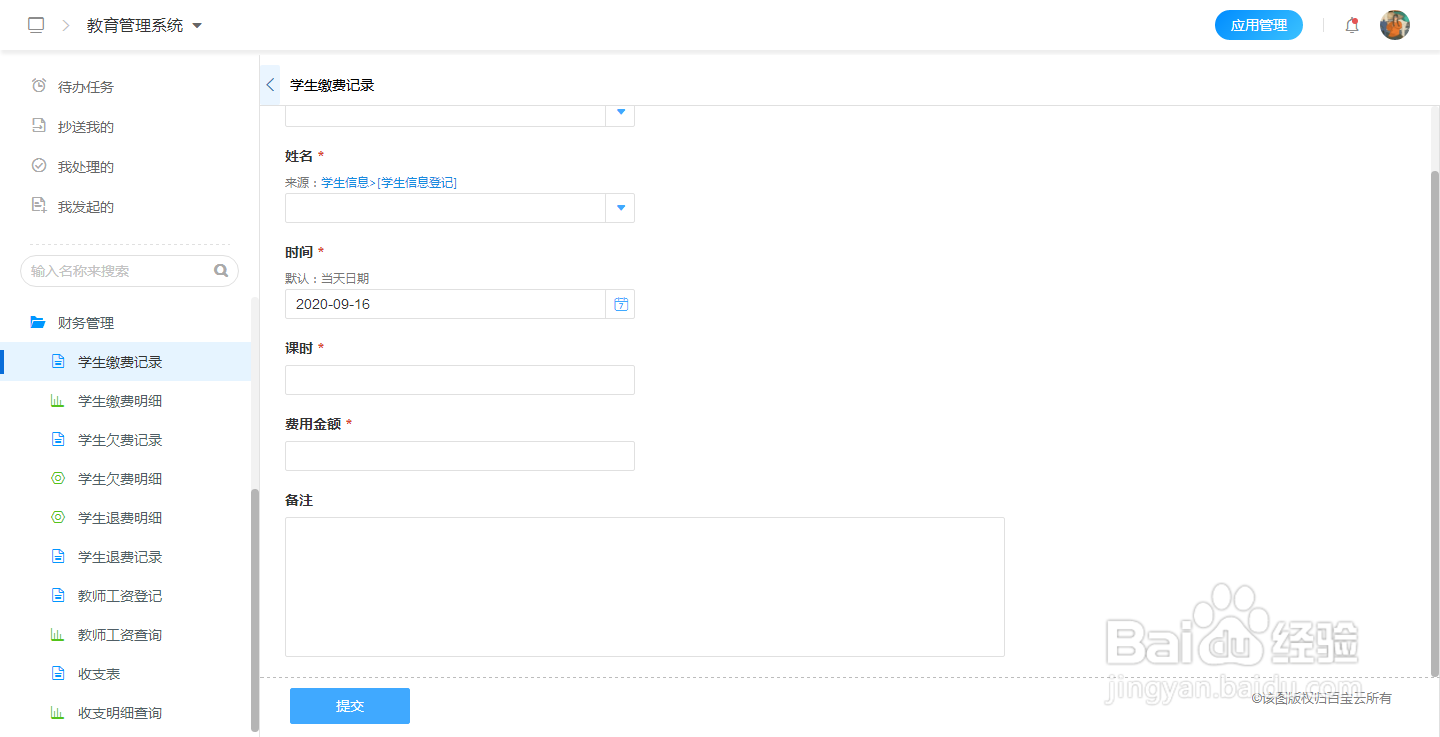Click the search magnifier icon in sidebar
Image resolution: width=1440 pixels, height=737 pixels.
221,270
